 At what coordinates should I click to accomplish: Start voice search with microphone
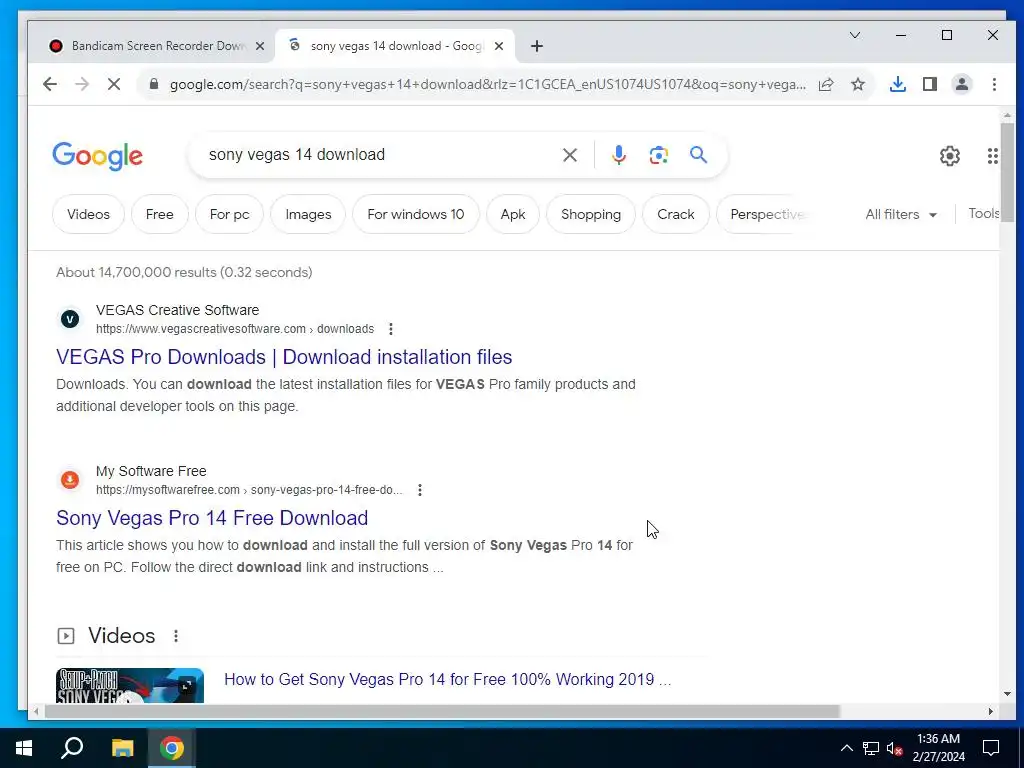[619, 155]
